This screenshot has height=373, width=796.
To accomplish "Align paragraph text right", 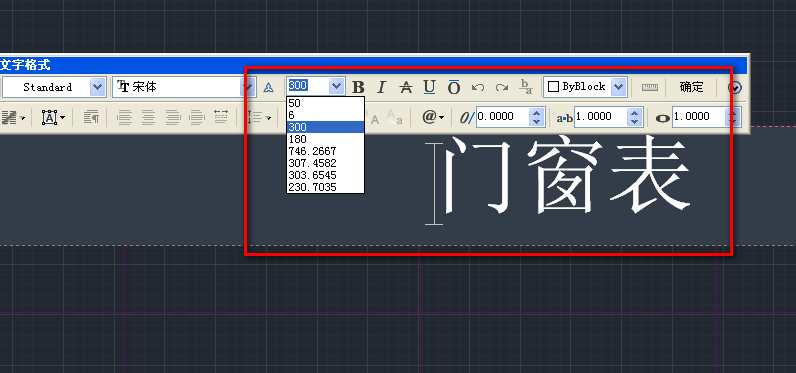I will 173,118.
